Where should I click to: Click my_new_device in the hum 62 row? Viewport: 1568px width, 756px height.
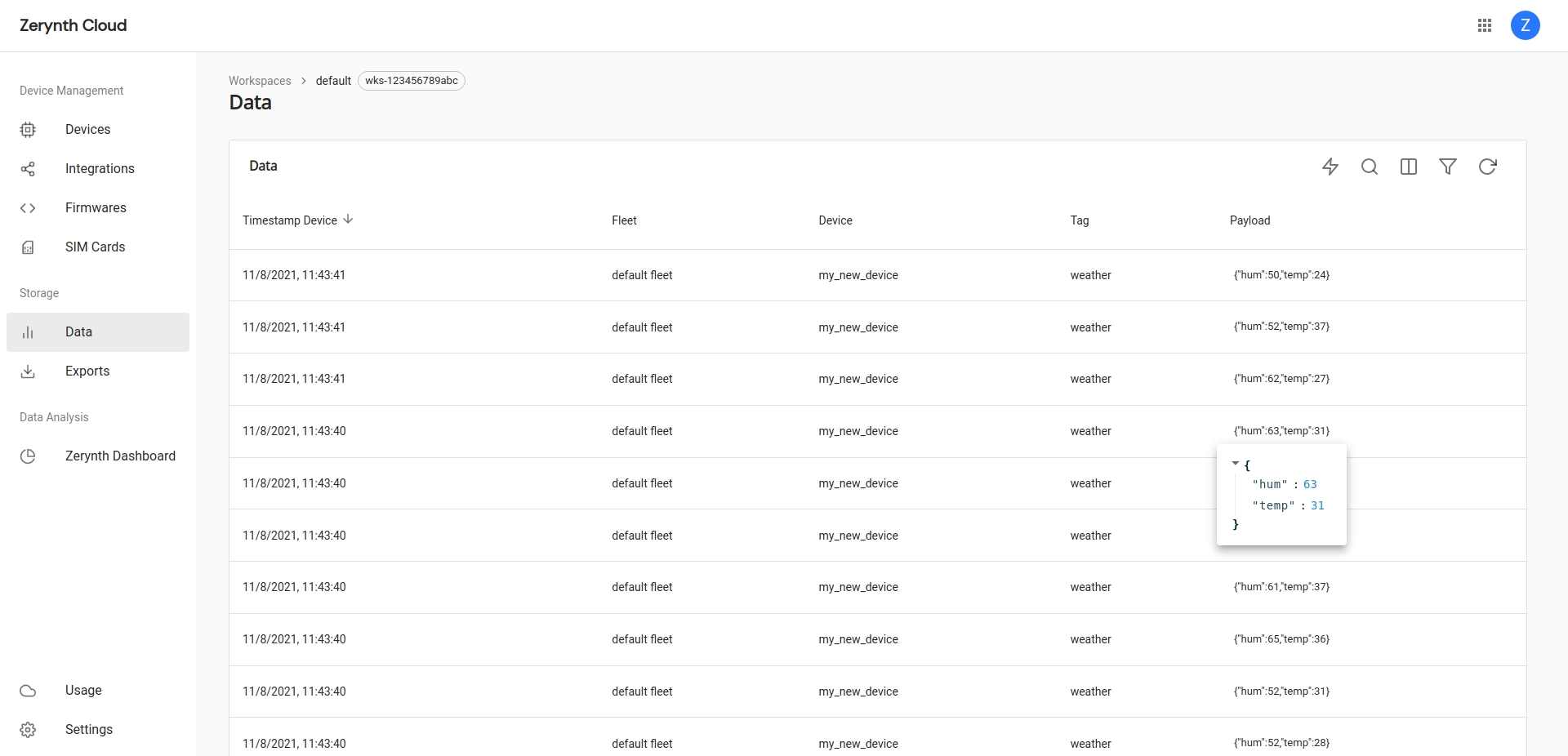pyautogui.click(x=858, y=379)
